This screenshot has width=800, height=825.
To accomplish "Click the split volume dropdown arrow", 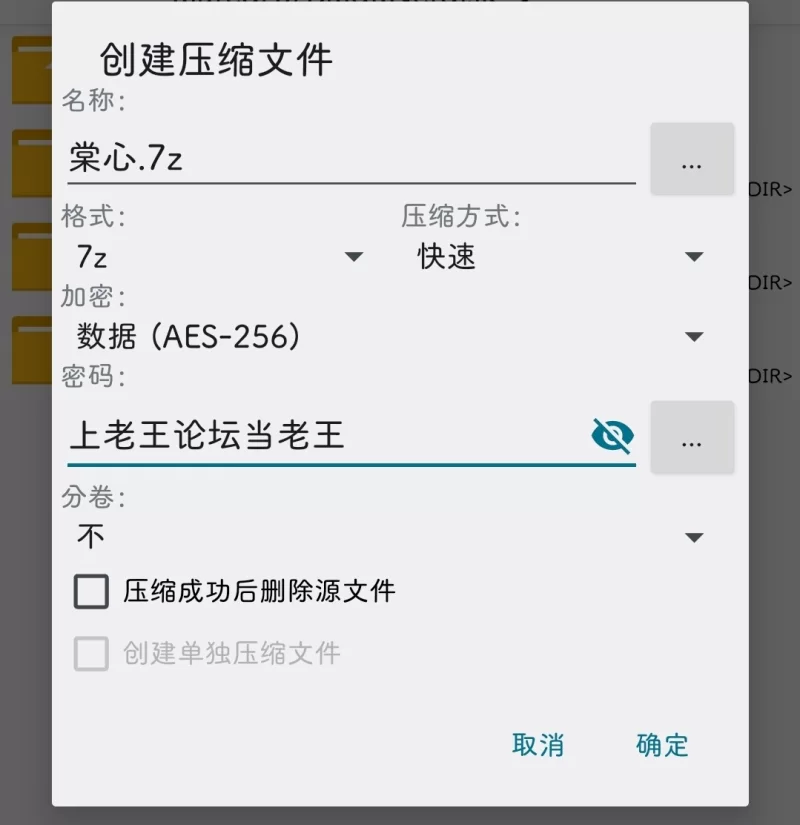I will (x=694, y=537).
